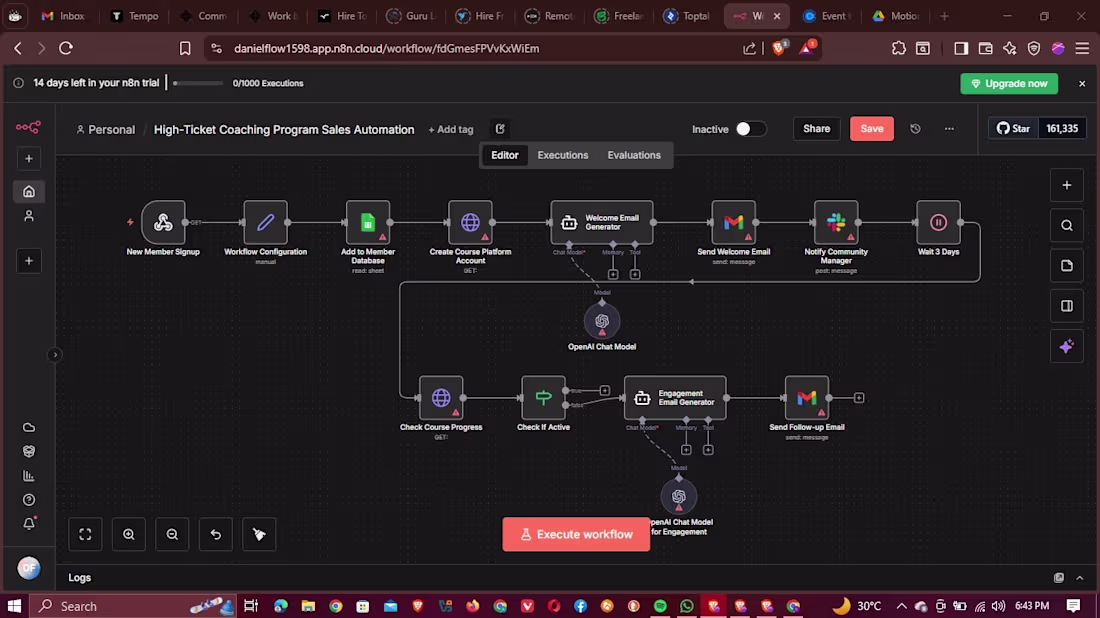The width and height of the screenshot is (1100, 618).
Task: Switch to the Toptal browser tab
Action: pyautogui.click(x=687, y=15)
